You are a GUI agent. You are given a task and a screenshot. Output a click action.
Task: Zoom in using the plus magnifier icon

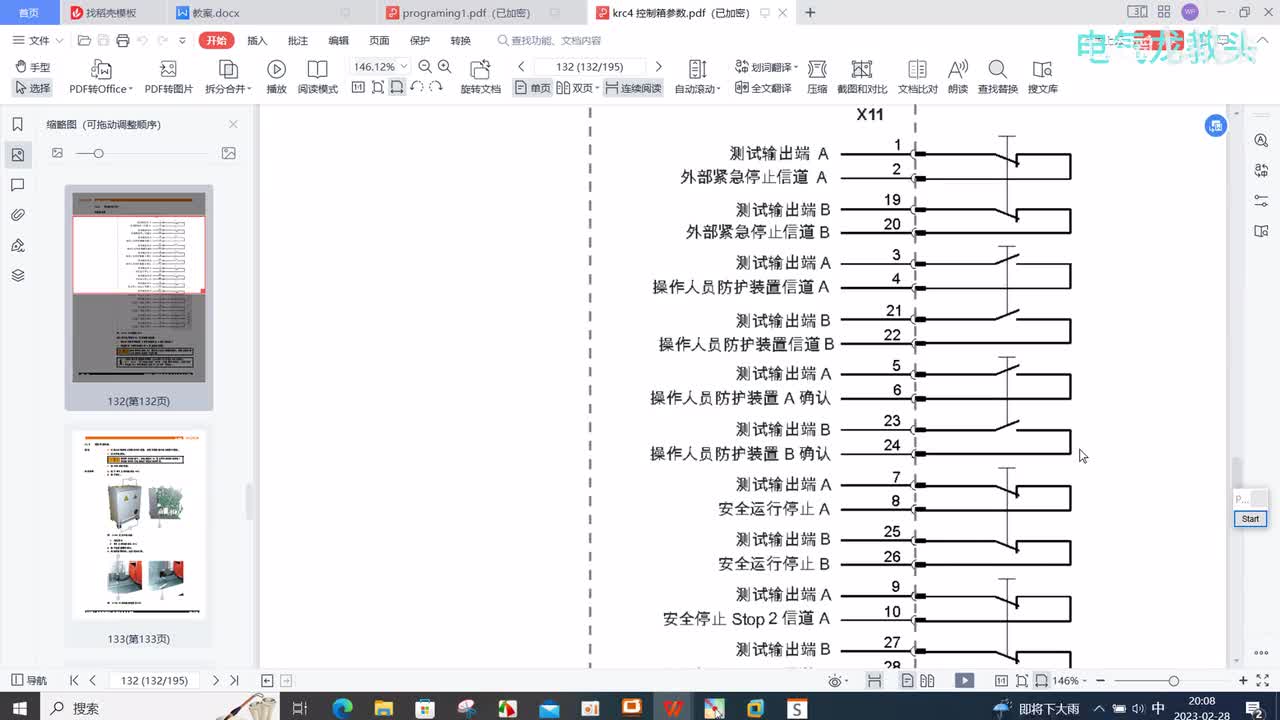click(x=445, y=67)
